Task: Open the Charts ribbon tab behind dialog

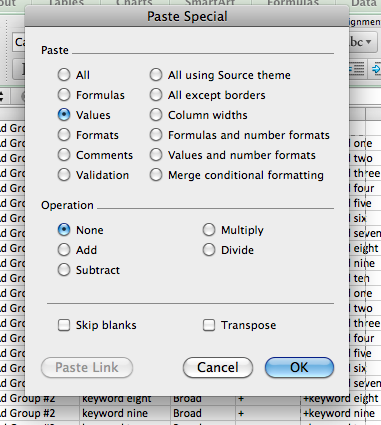Action: 134,3
